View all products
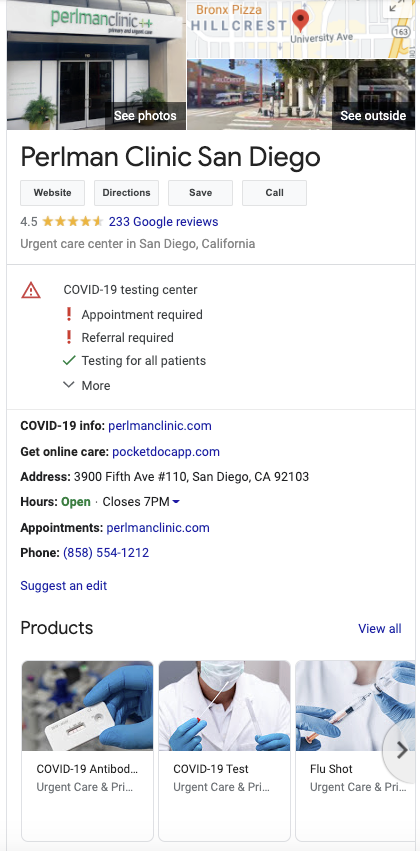Image resolution: width=420 pixels, height=851 pixels. point(380,628)
